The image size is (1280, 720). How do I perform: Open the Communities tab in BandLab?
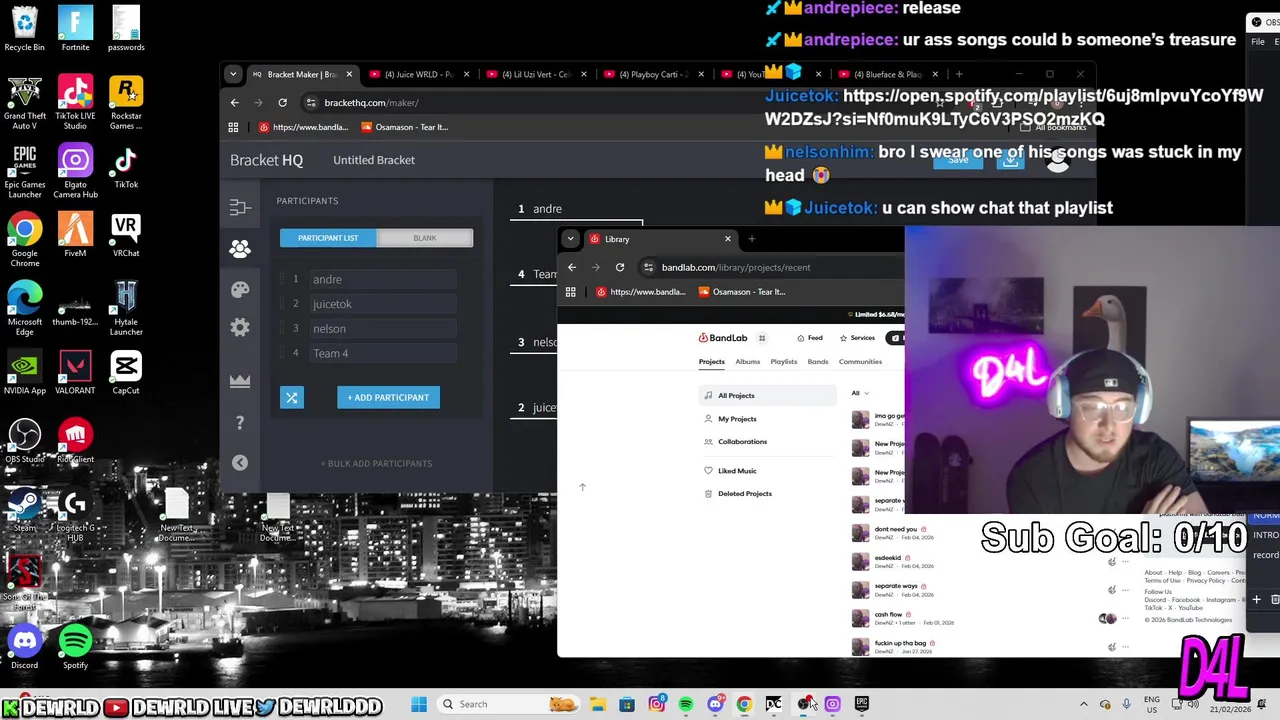860,362
